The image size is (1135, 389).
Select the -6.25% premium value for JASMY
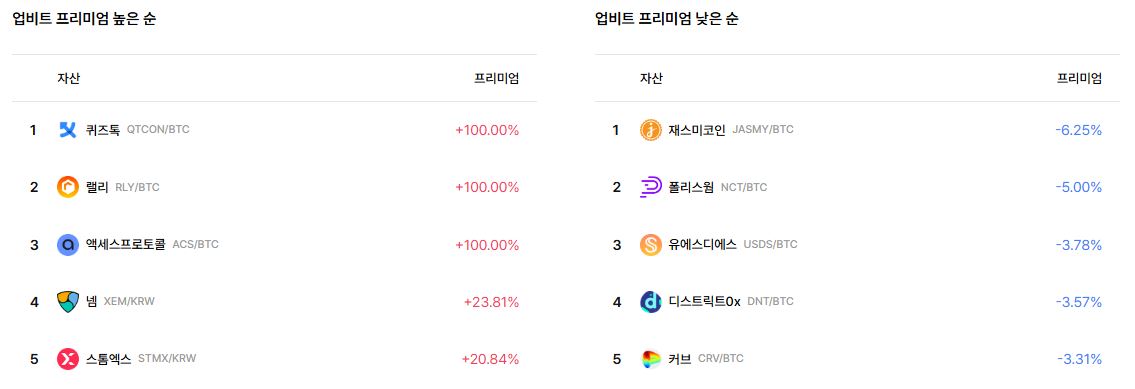1079,130
